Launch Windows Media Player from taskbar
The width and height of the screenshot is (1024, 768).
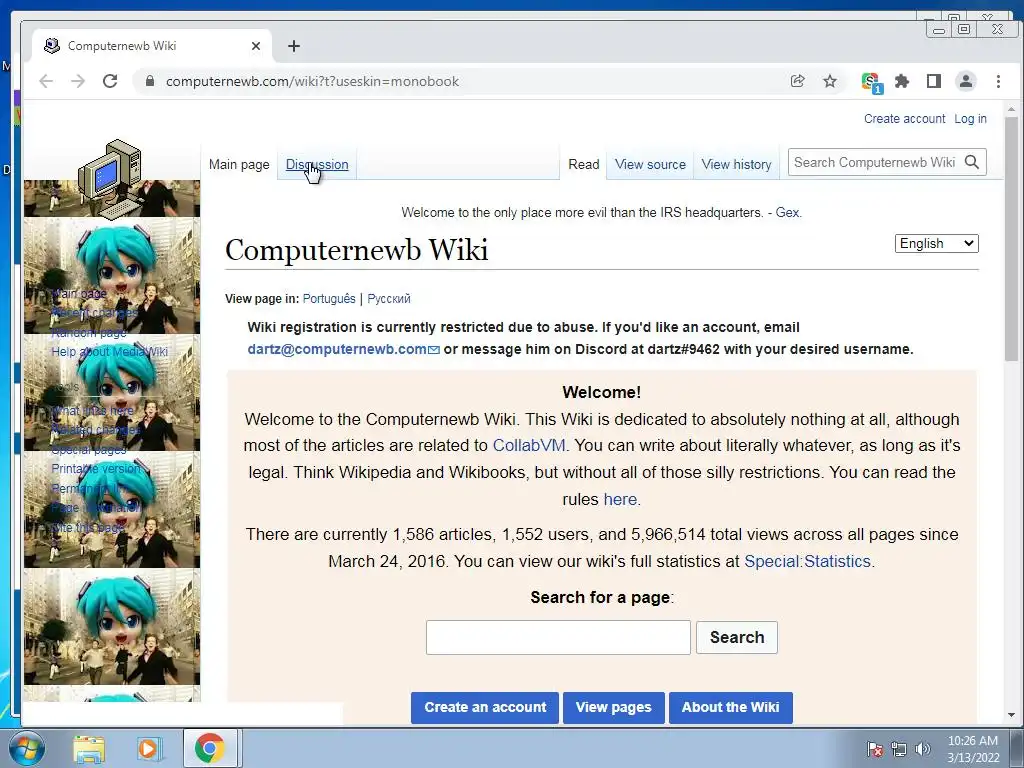tap(148, 748)
